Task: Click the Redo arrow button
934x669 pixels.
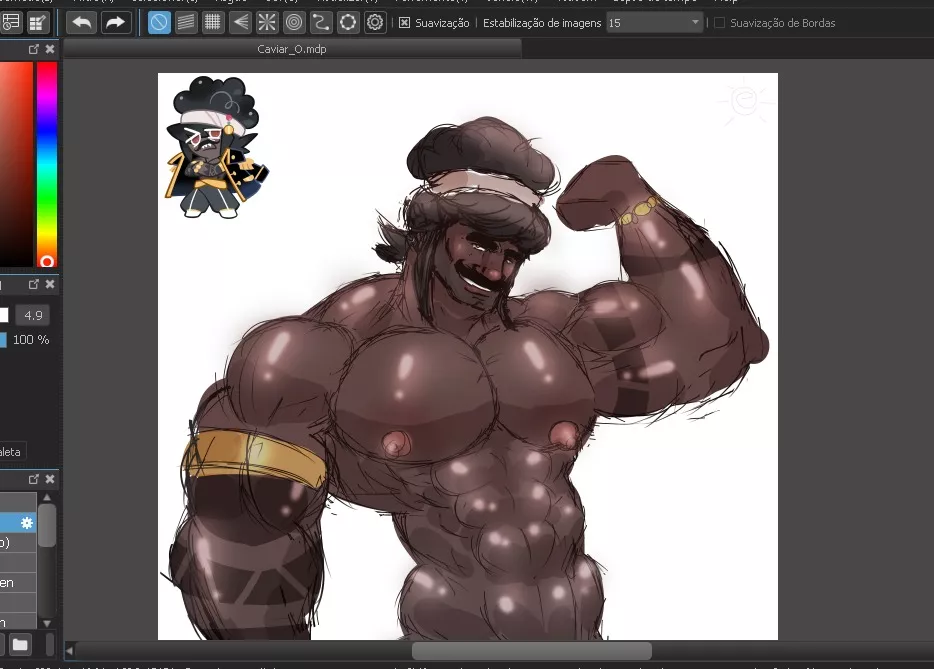Action: click(116, 22)
